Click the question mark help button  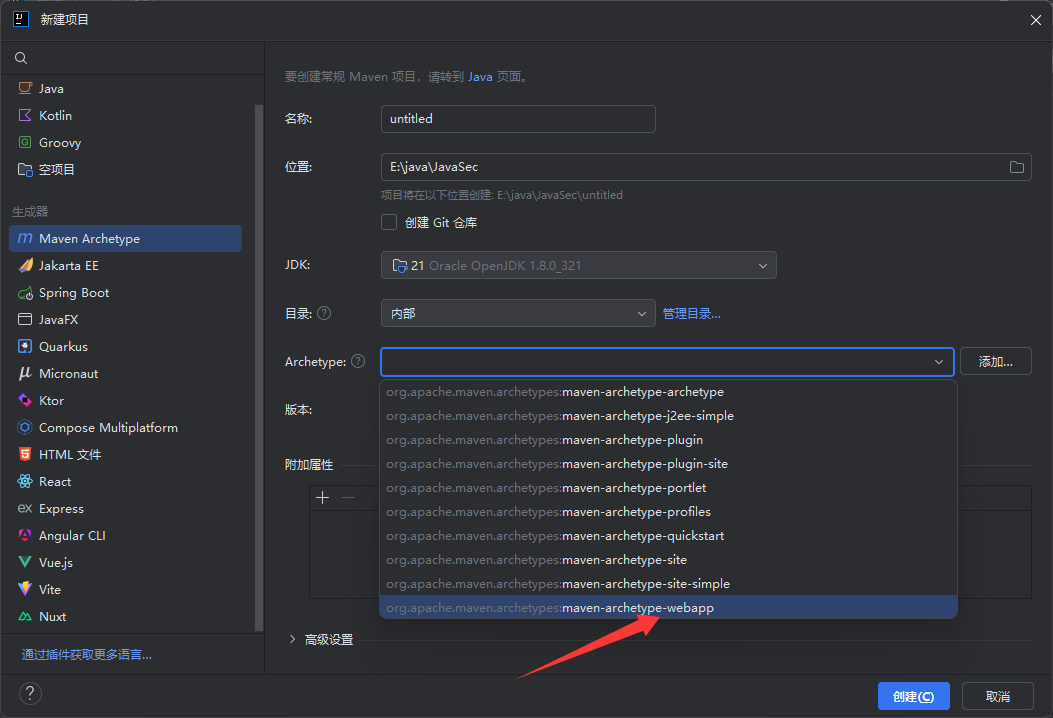click(30, 694)
